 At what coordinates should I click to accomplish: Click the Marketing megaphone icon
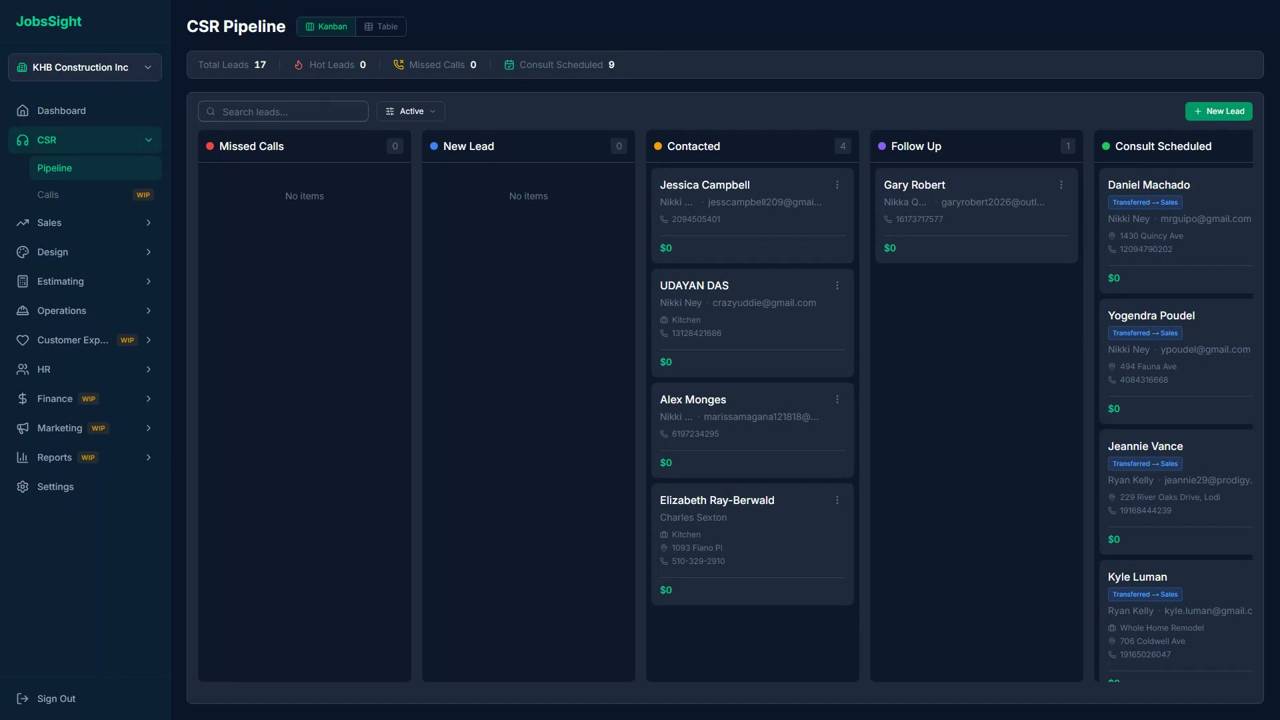pos(22,428)
